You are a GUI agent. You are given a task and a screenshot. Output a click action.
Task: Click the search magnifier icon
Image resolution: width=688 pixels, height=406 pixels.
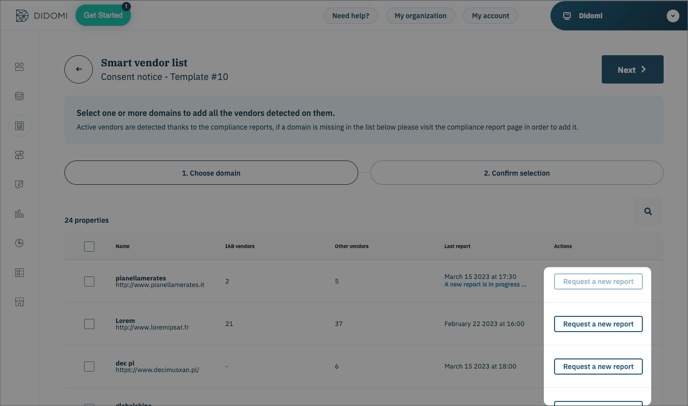pos(648,212)
